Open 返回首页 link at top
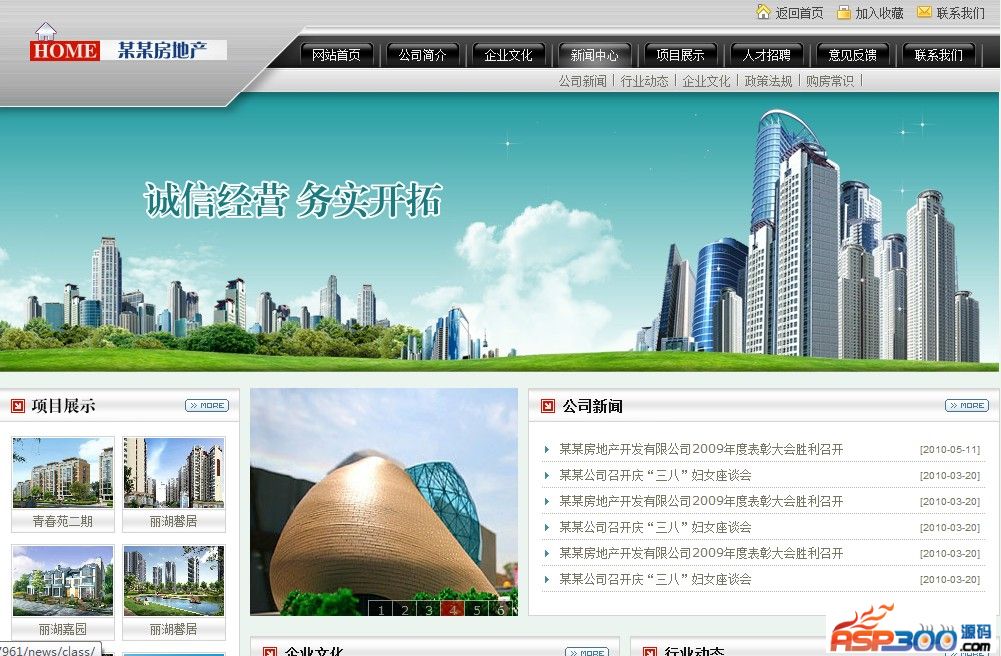 tap(799, 13)
